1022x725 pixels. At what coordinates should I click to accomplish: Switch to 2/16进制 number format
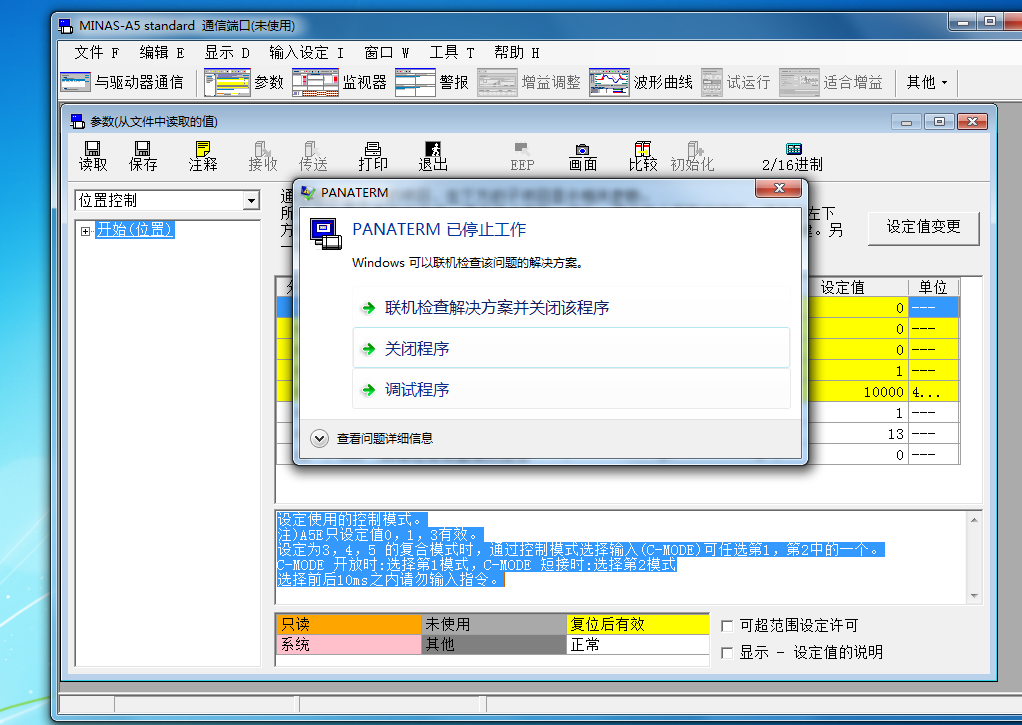(x=792, y=155)
